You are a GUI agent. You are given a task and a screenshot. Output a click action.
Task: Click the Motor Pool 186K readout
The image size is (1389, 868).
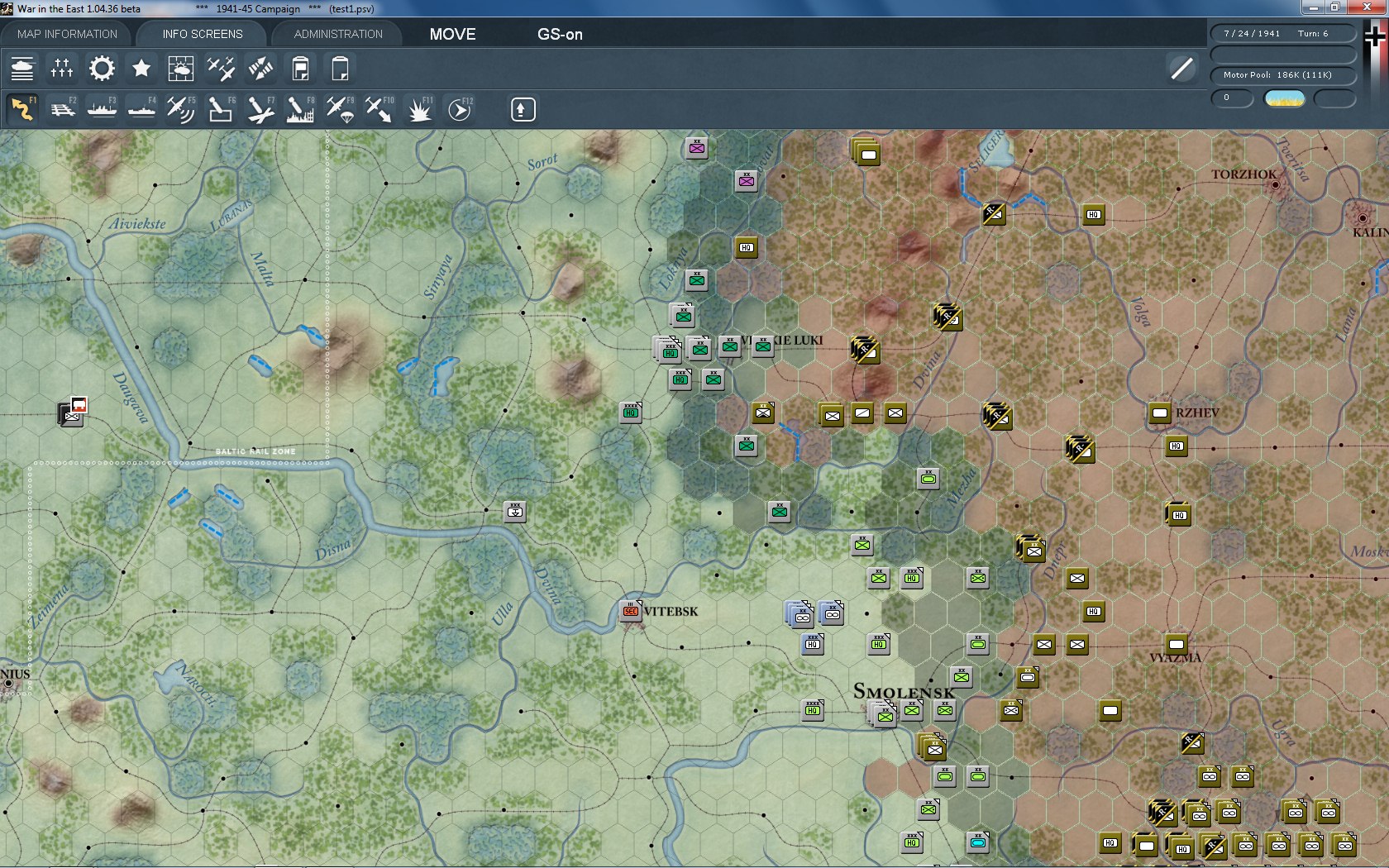point(1283,75)
